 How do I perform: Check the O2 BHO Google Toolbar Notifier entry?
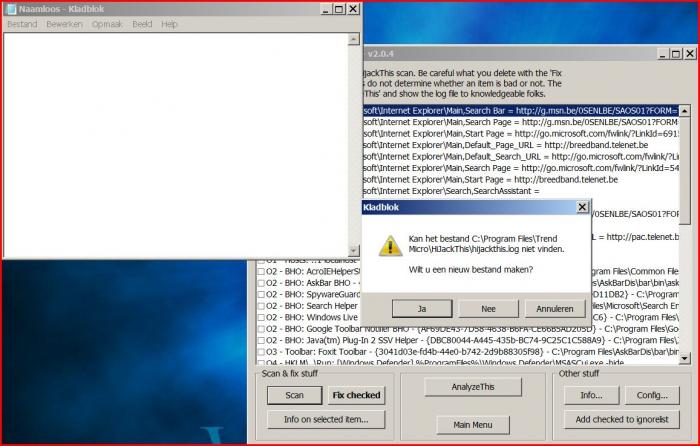click(x=261, y=329)
